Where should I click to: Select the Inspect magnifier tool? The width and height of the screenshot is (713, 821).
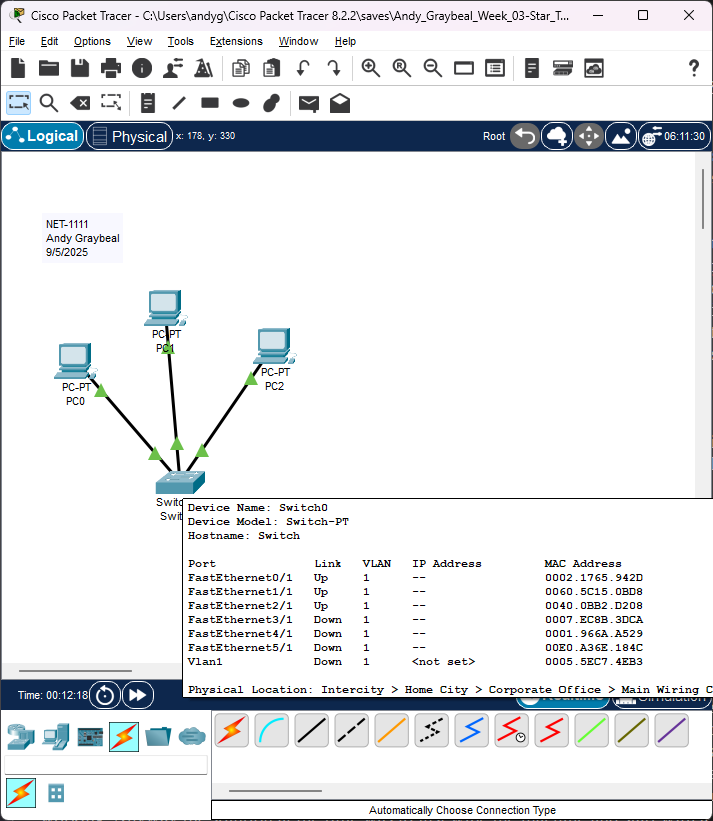click(49, 103)
